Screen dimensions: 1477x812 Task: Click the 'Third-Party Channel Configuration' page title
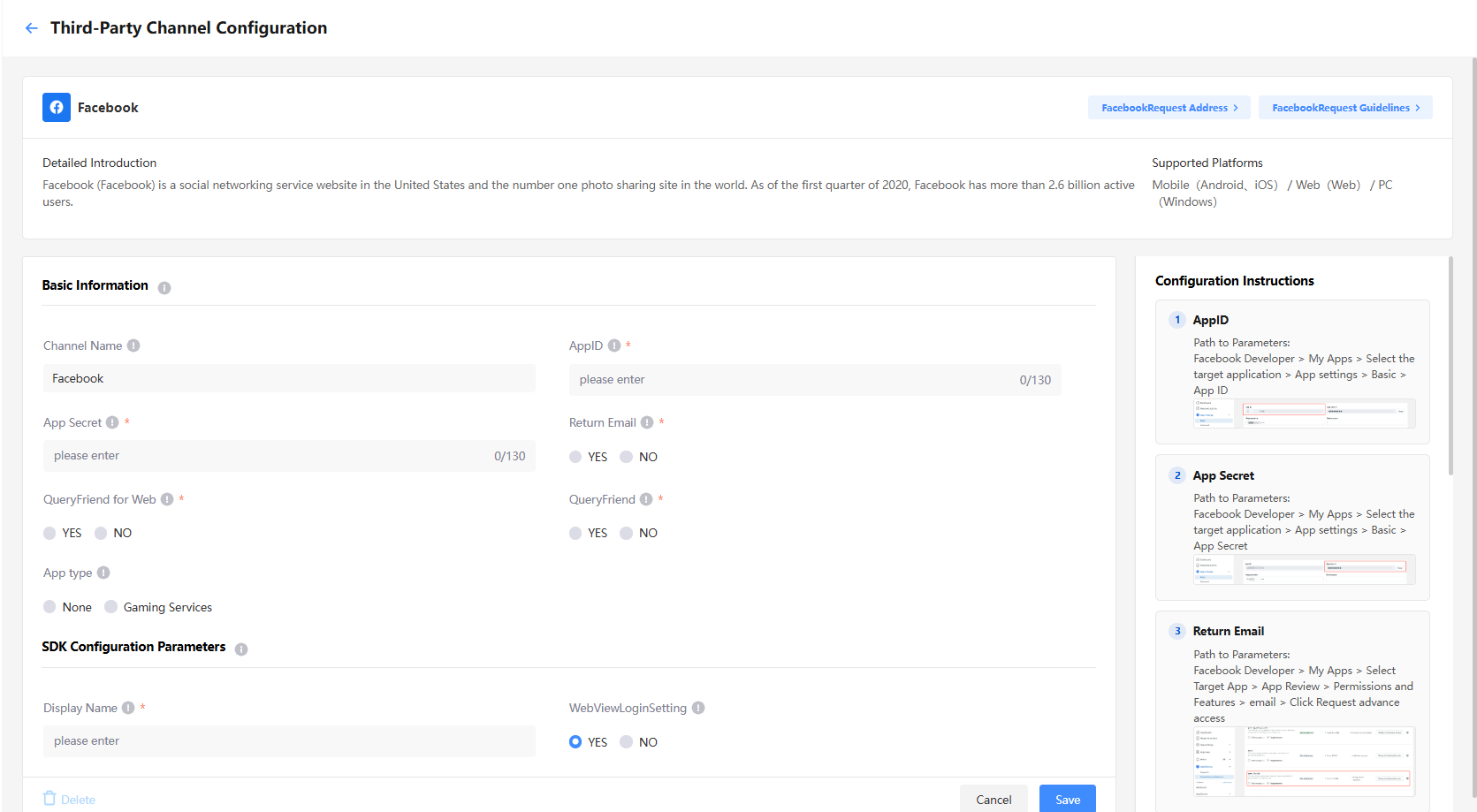pyautogui.click(x=188, y=28)
